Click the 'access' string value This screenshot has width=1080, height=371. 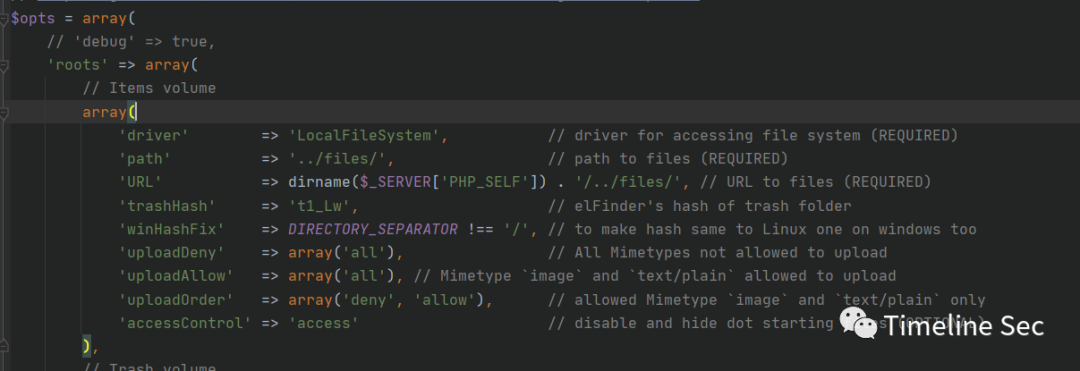324,324
